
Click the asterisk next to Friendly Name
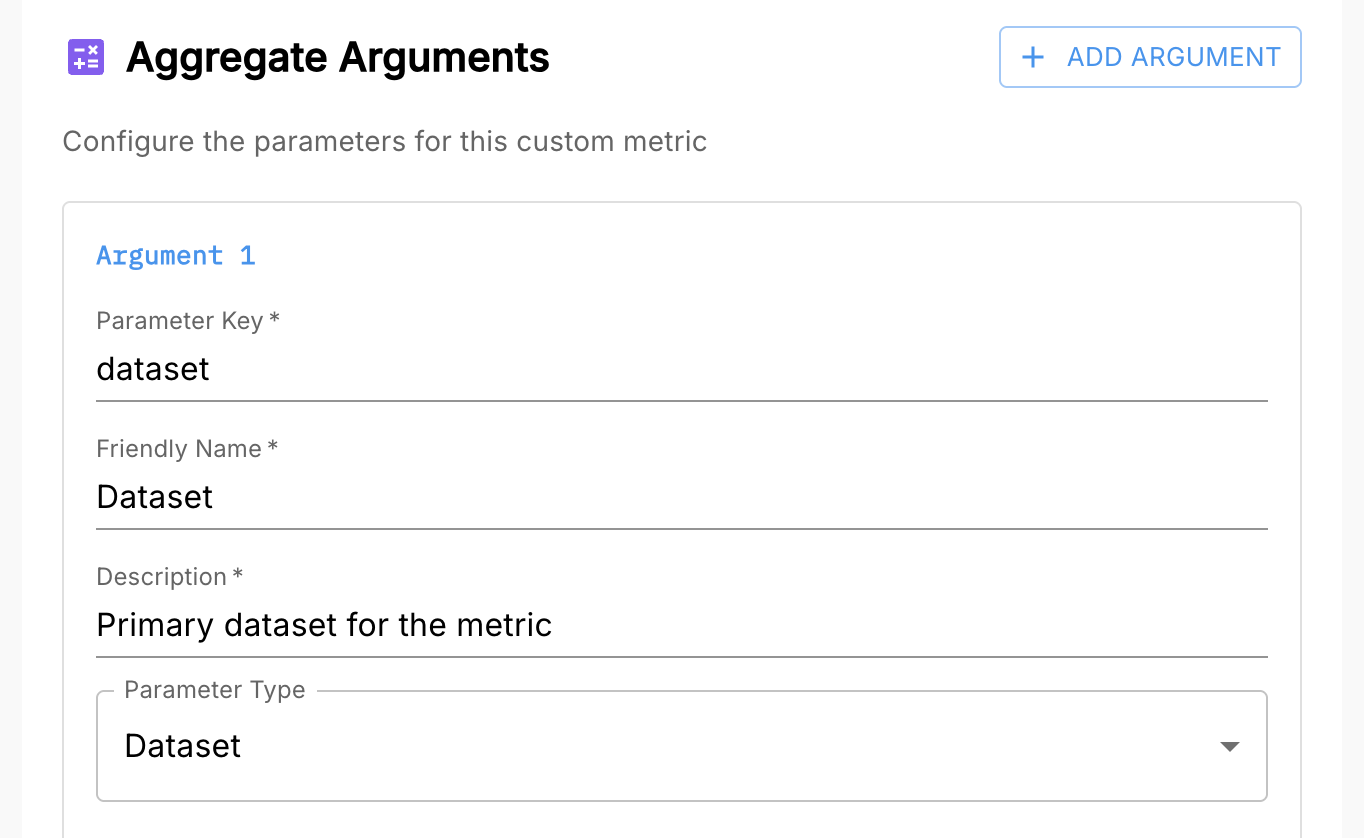point(273,448)
